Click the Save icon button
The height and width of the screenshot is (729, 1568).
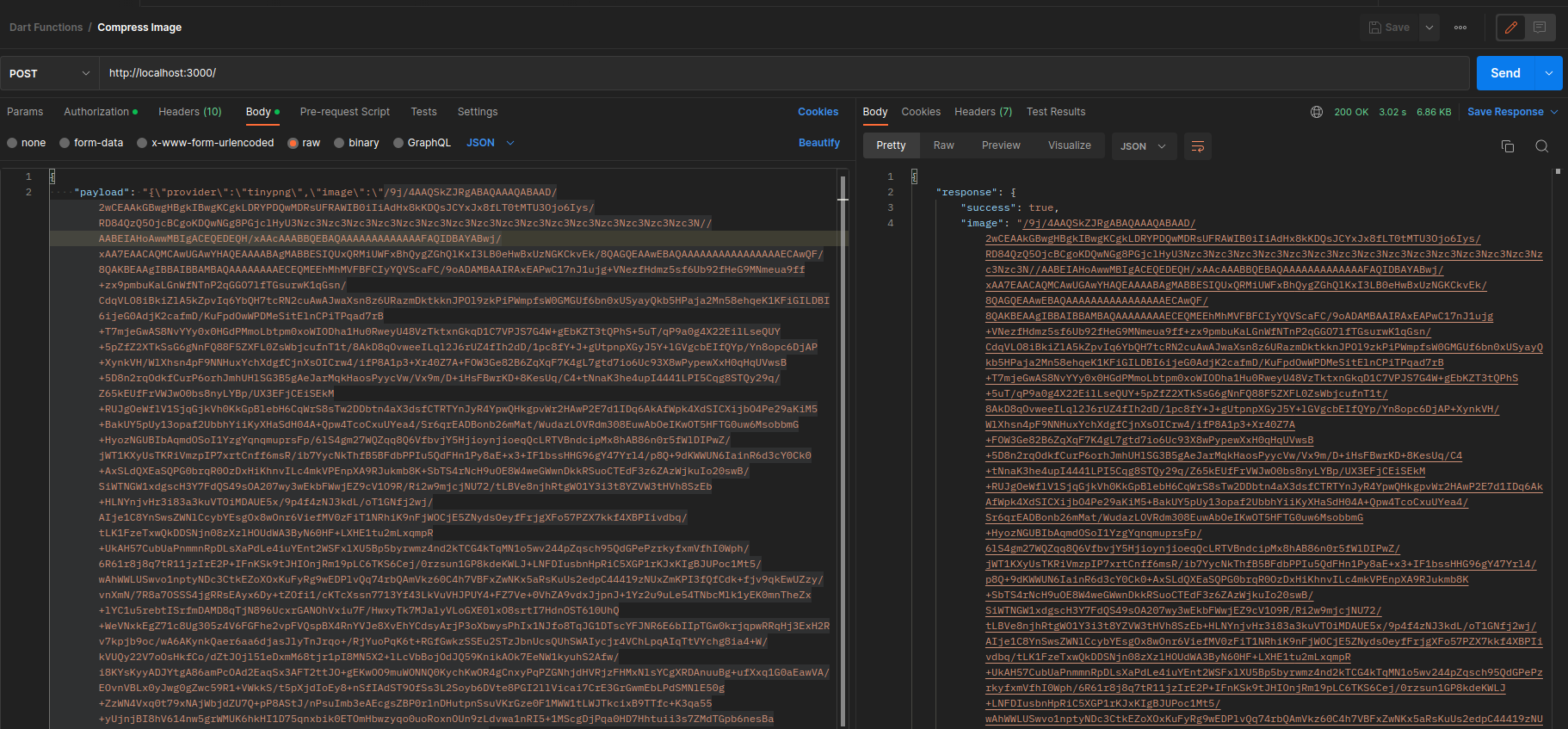point(1389,28)
